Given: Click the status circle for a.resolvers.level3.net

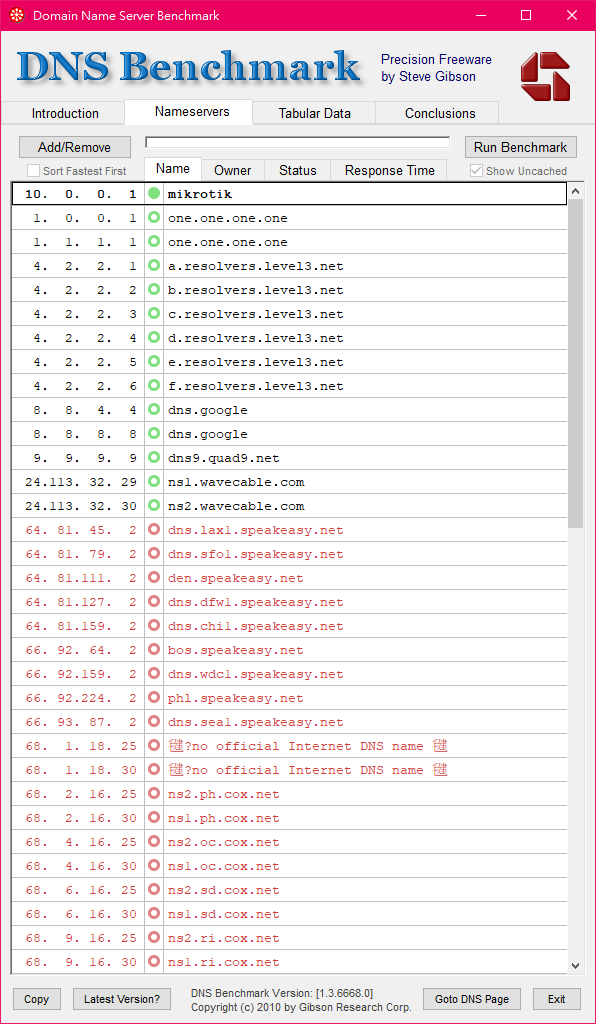Looking at the screenshot, I should coord(154,266).
